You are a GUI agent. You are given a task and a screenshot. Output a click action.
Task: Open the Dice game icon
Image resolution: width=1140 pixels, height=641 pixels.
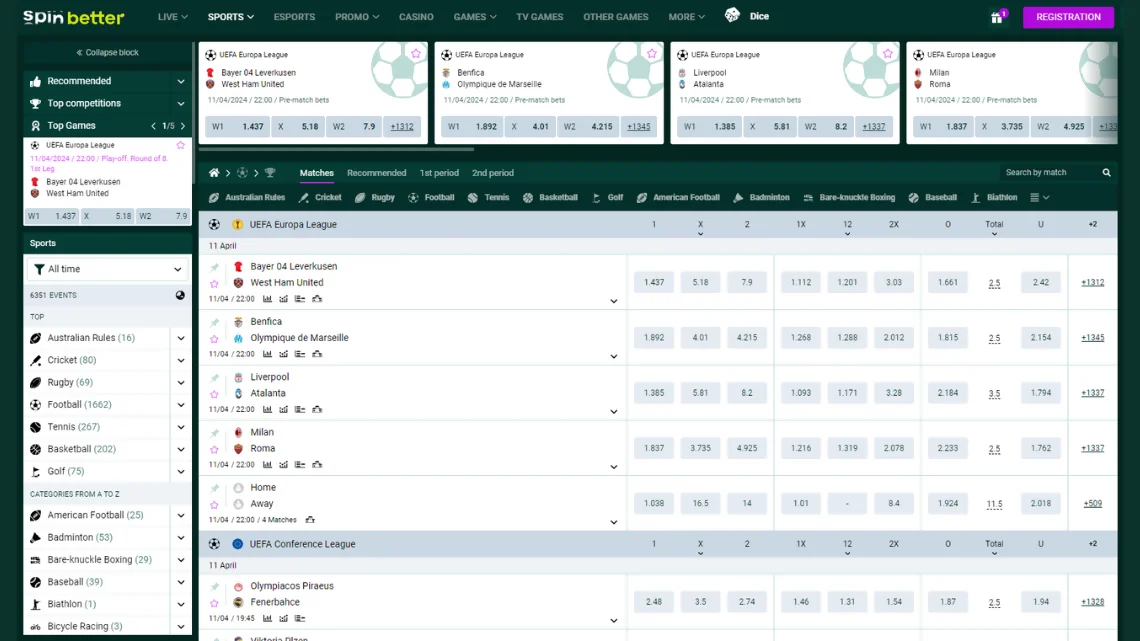(x=732, y=15)
